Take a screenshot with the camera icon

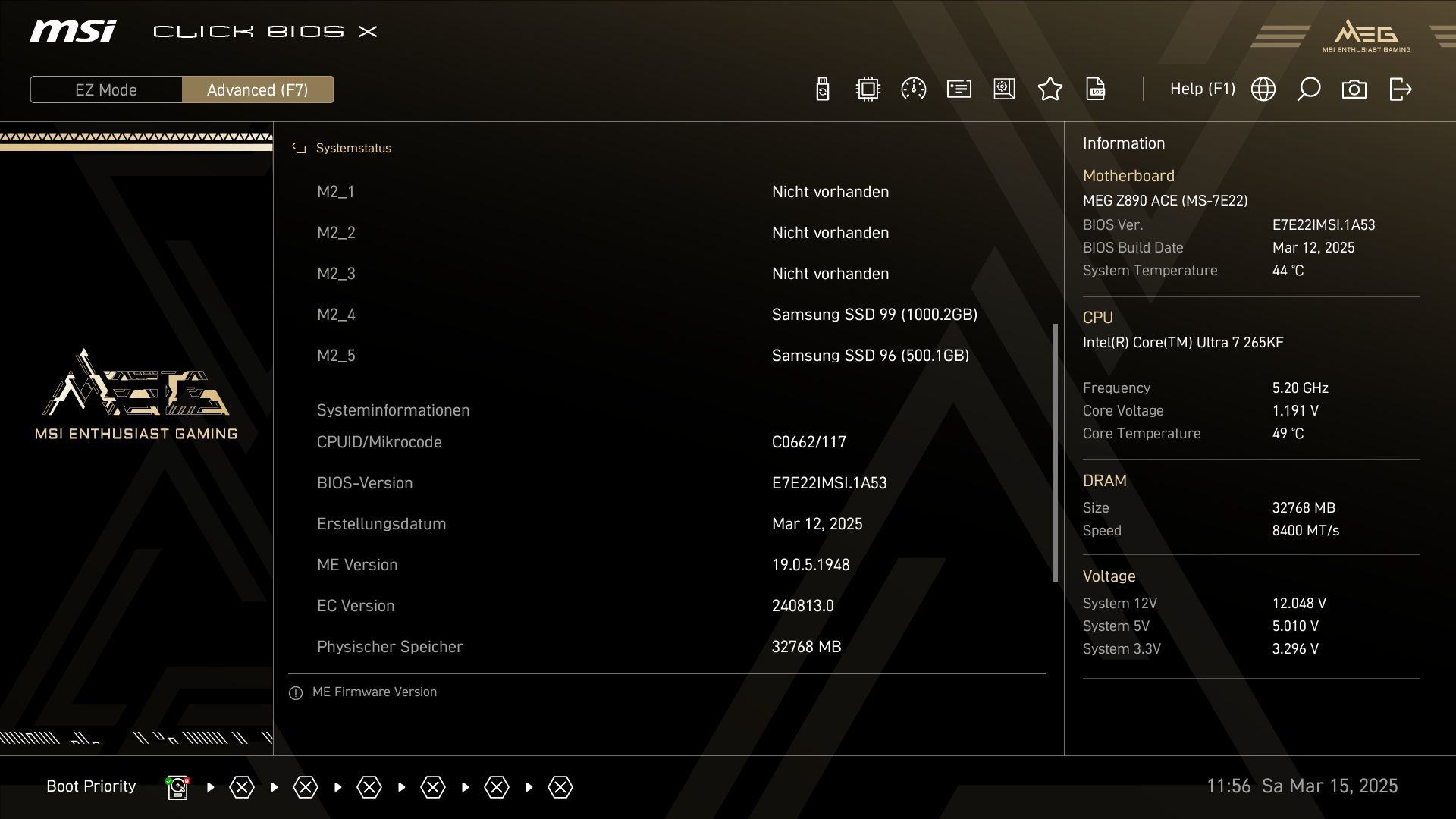point(1354,89)
